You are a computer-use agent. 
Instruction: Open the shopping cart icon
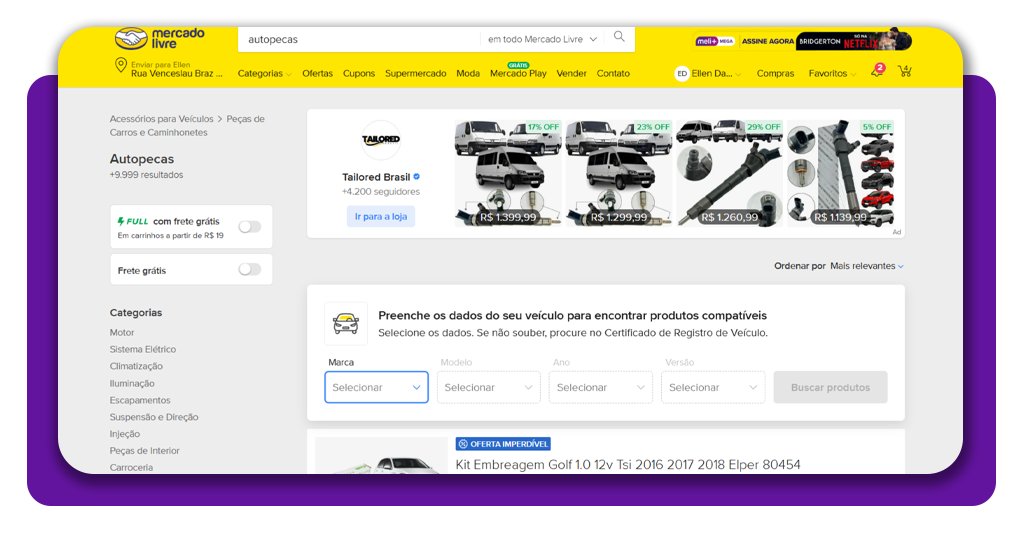pos(904,71)
